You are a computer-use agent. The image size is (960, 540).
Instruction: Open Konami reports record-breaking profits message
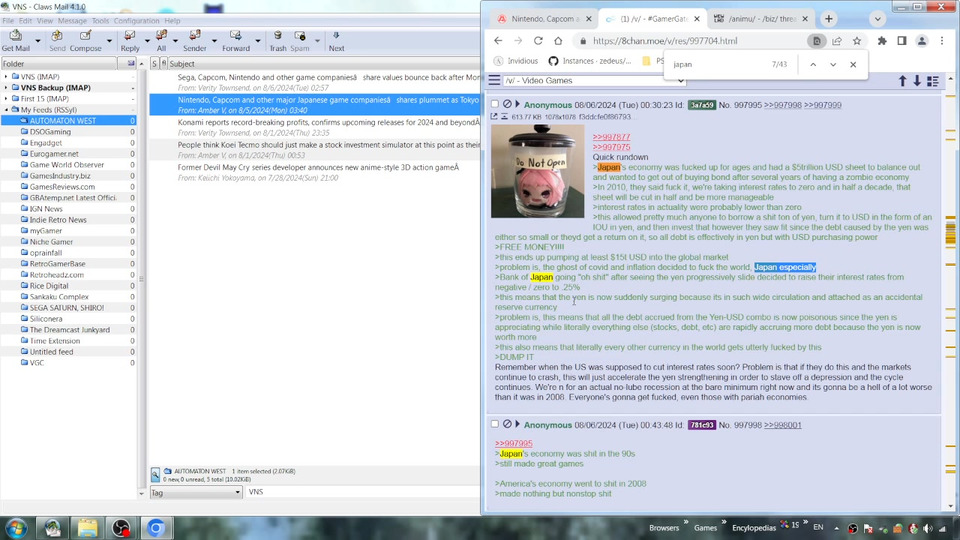[315, 127]
